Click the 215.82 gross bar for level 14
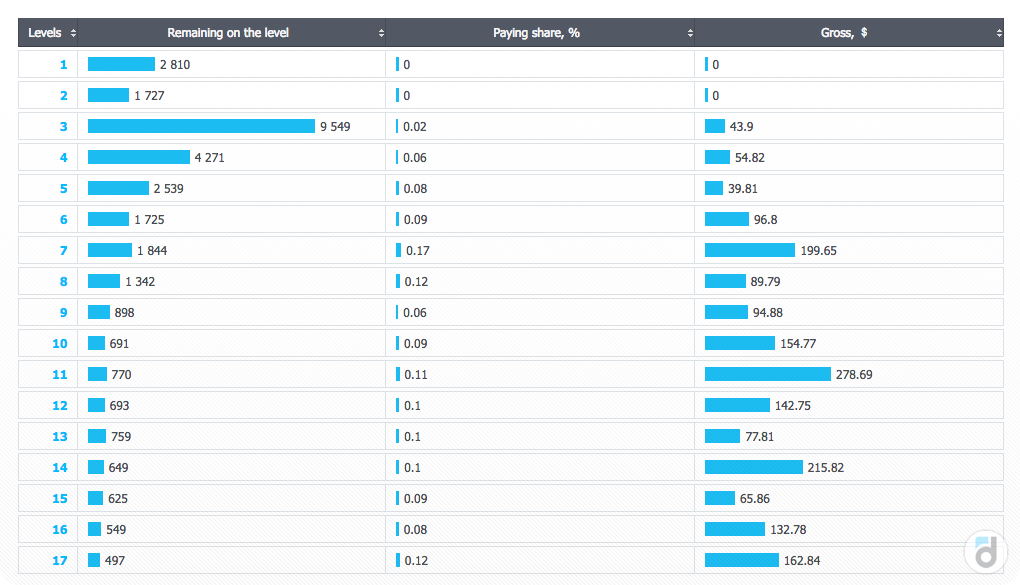This screenshot has width=1020, height=585. 753,468
